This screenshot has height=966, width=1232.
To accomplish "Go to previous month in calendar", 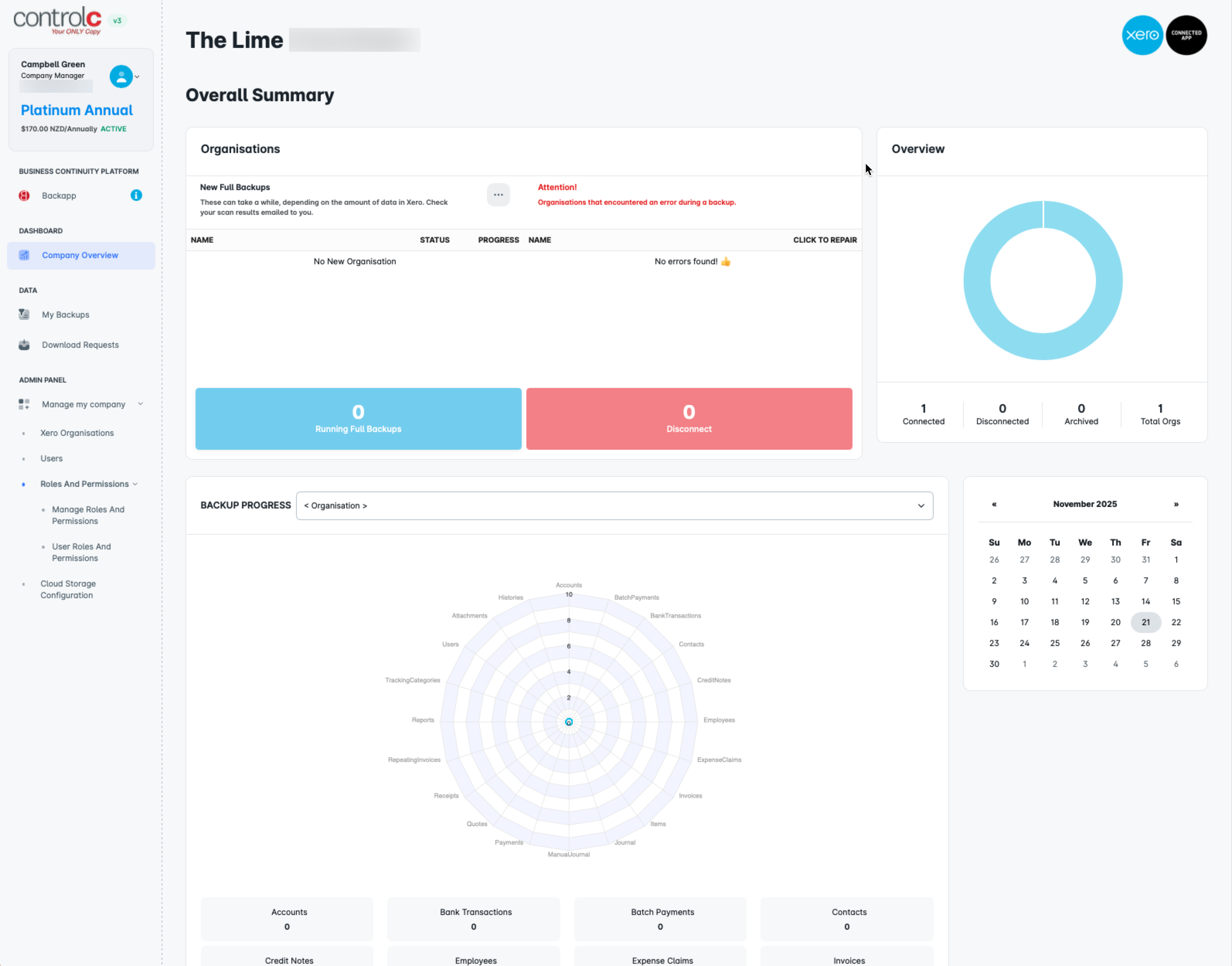I will pyautogui.click(x=994, y=505).
